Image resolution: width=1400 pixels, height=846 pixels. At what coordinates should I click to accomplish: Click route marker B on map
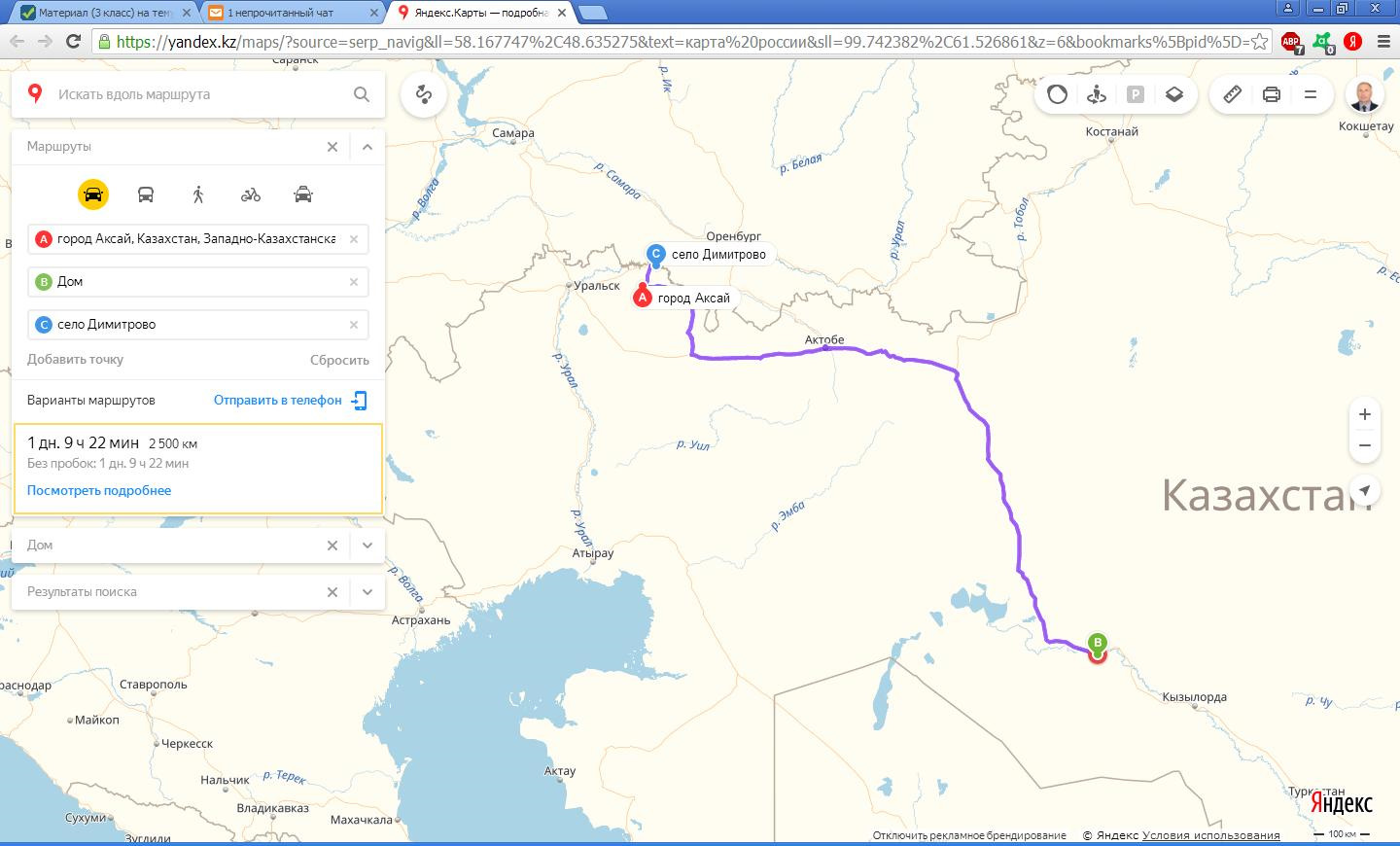click(x=1098, y=644)
